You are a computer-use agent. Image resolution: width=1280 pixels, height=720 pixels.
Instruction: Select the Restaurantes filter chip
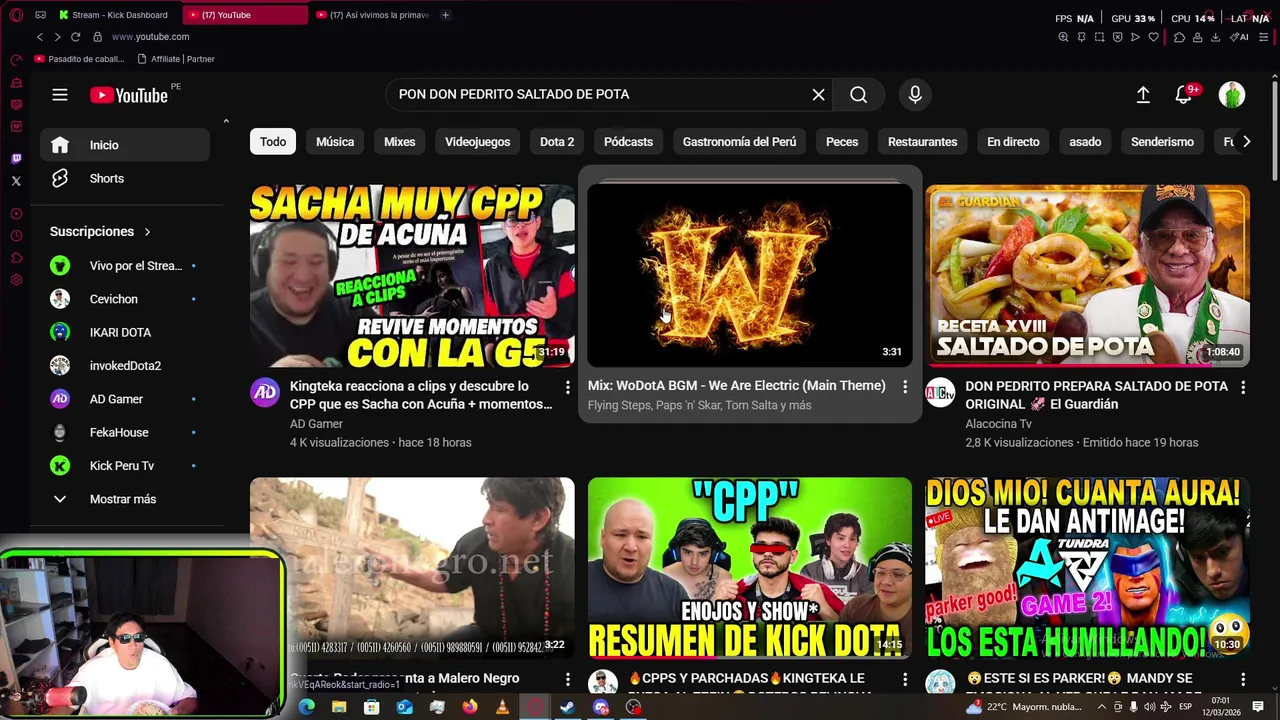[x=922, y=142]
